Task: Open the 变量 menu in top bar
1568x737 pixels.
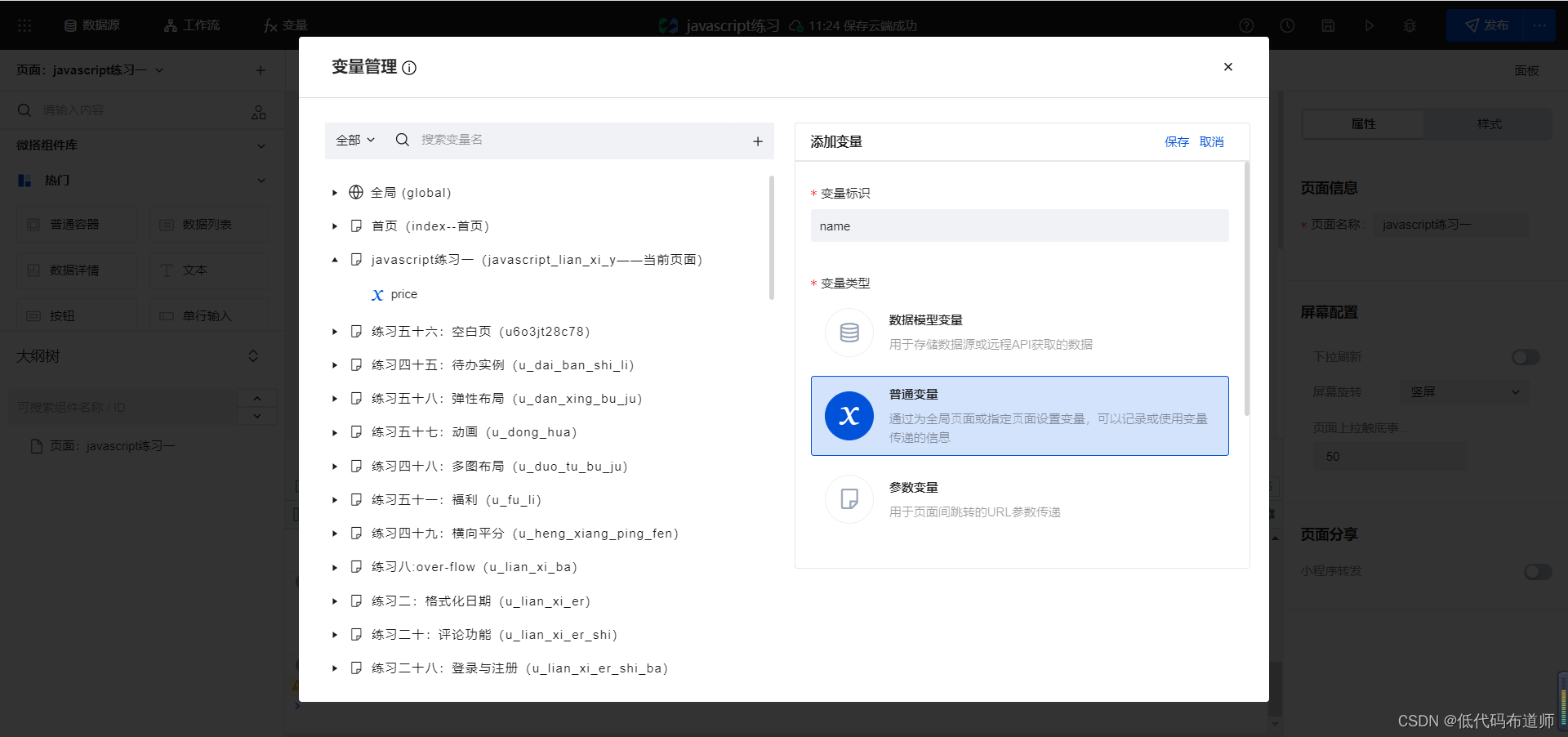Action: click(286, 25)
